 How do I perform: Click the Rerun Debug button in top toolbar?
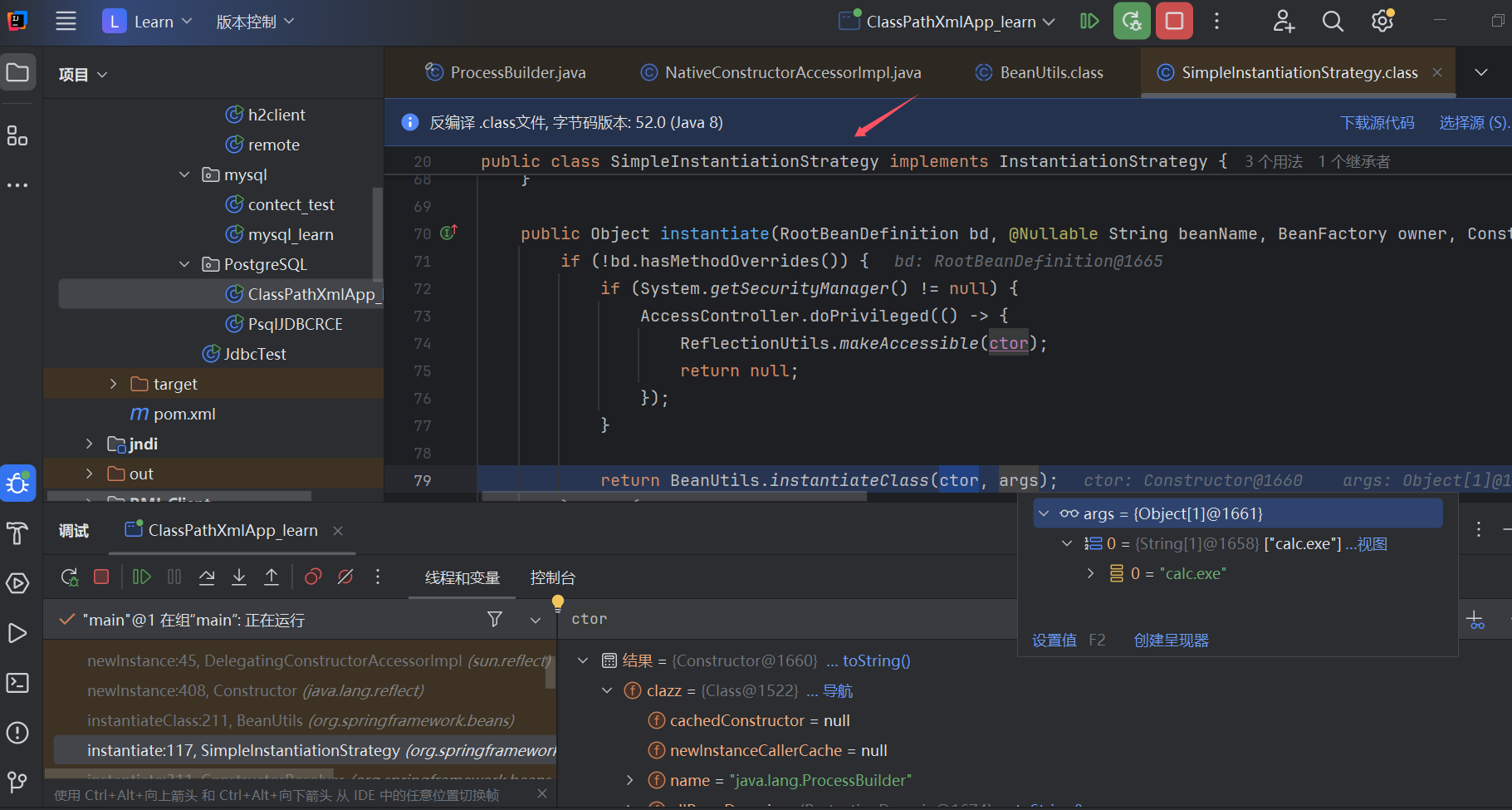click(1132, 22)
